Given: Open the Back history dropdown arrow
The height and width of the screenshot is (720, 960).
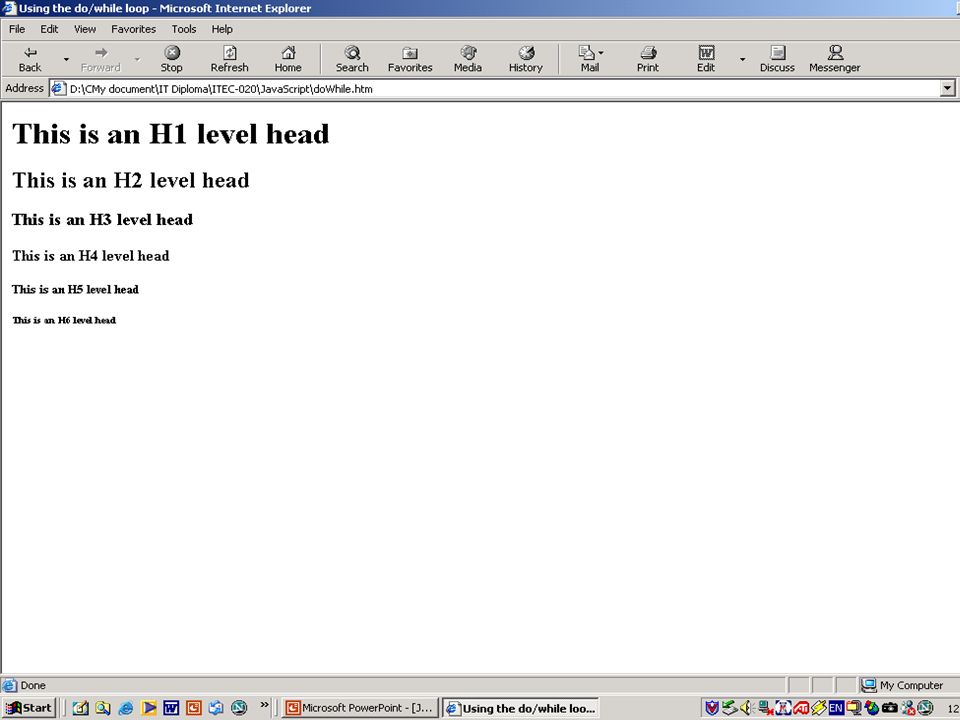Looking at the screenshot, I should 66,59.
